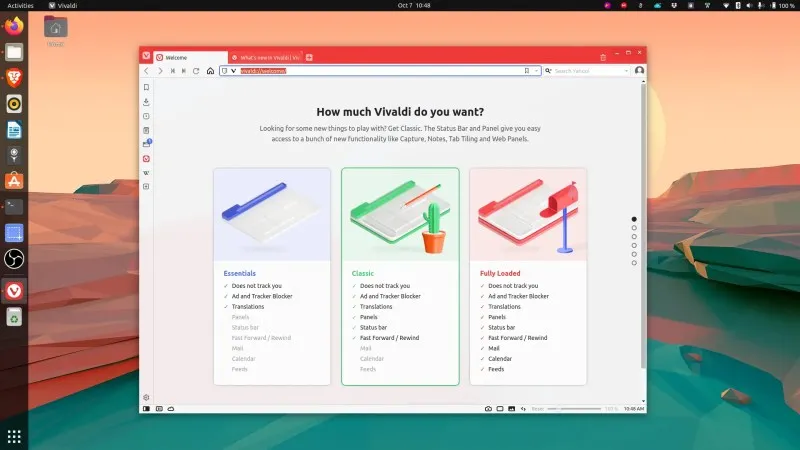Go forward with the forward arrow

(160, 71)
